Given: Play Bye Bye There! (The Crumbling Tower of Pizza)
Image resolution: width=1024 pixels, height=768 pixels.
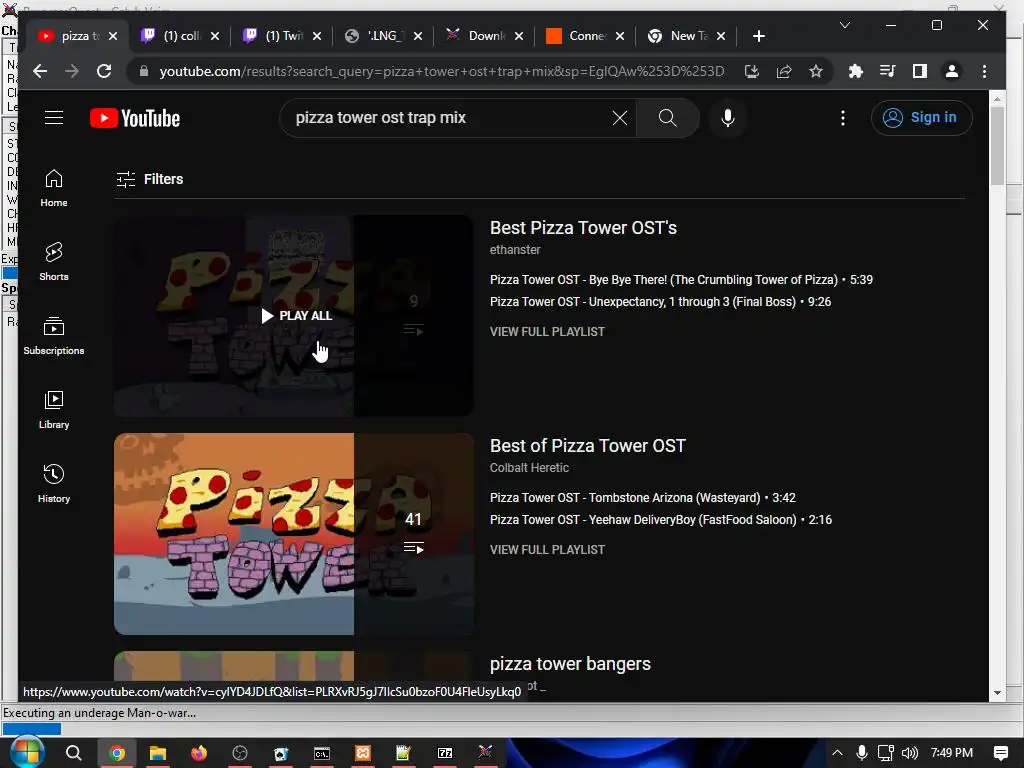Looking at the screenshot, I should pyautogui.click(x=681, y=280).
